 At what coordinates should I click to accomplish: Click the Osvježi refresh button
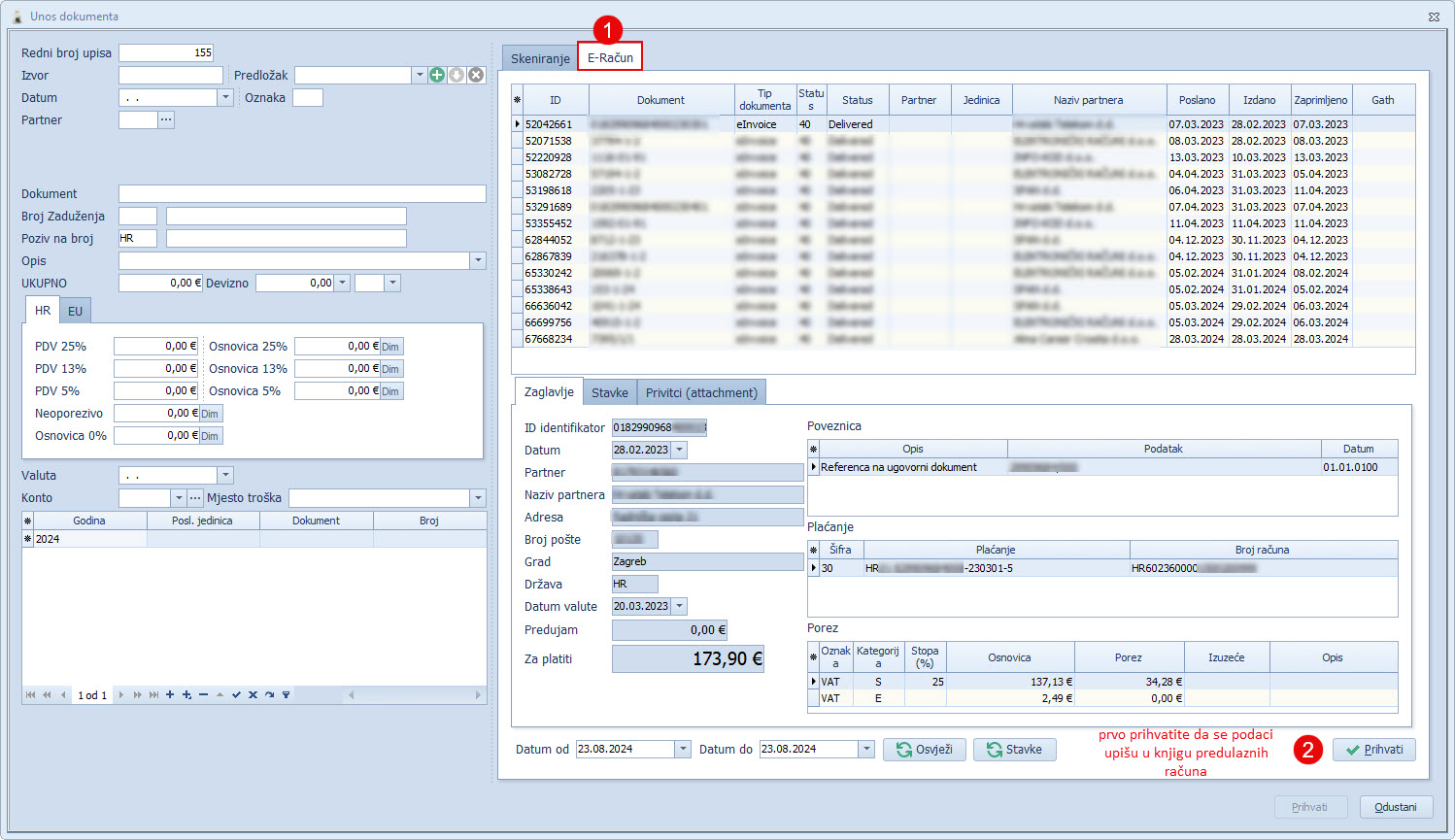point(924,750)
